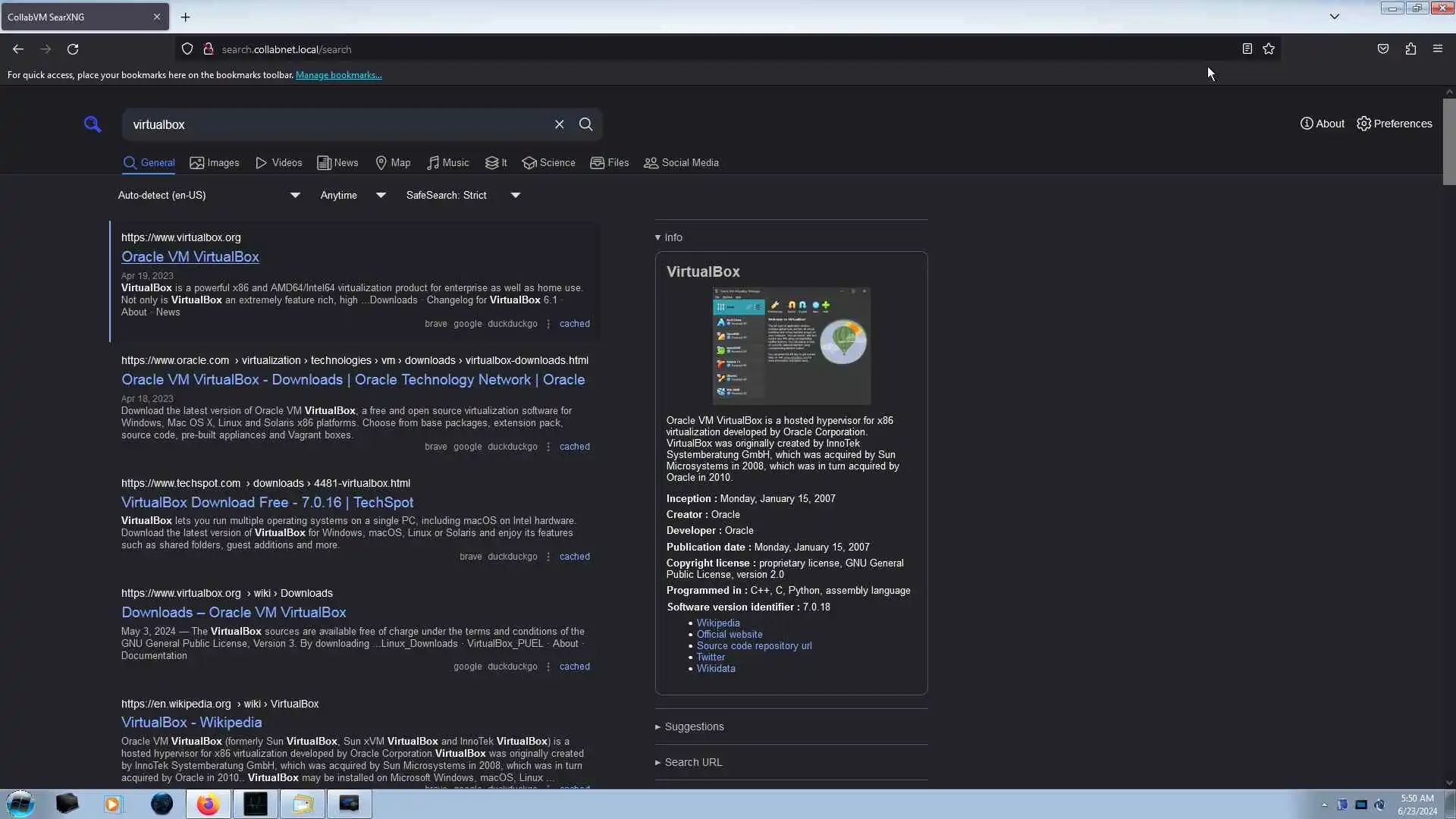Click the About info icon

tap(1306, 124)
